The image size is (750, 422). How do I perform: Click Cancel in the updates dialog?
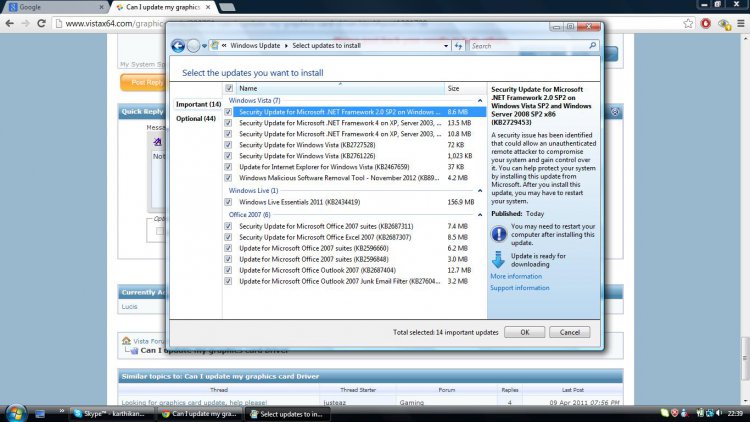click(x=569, y=332)
